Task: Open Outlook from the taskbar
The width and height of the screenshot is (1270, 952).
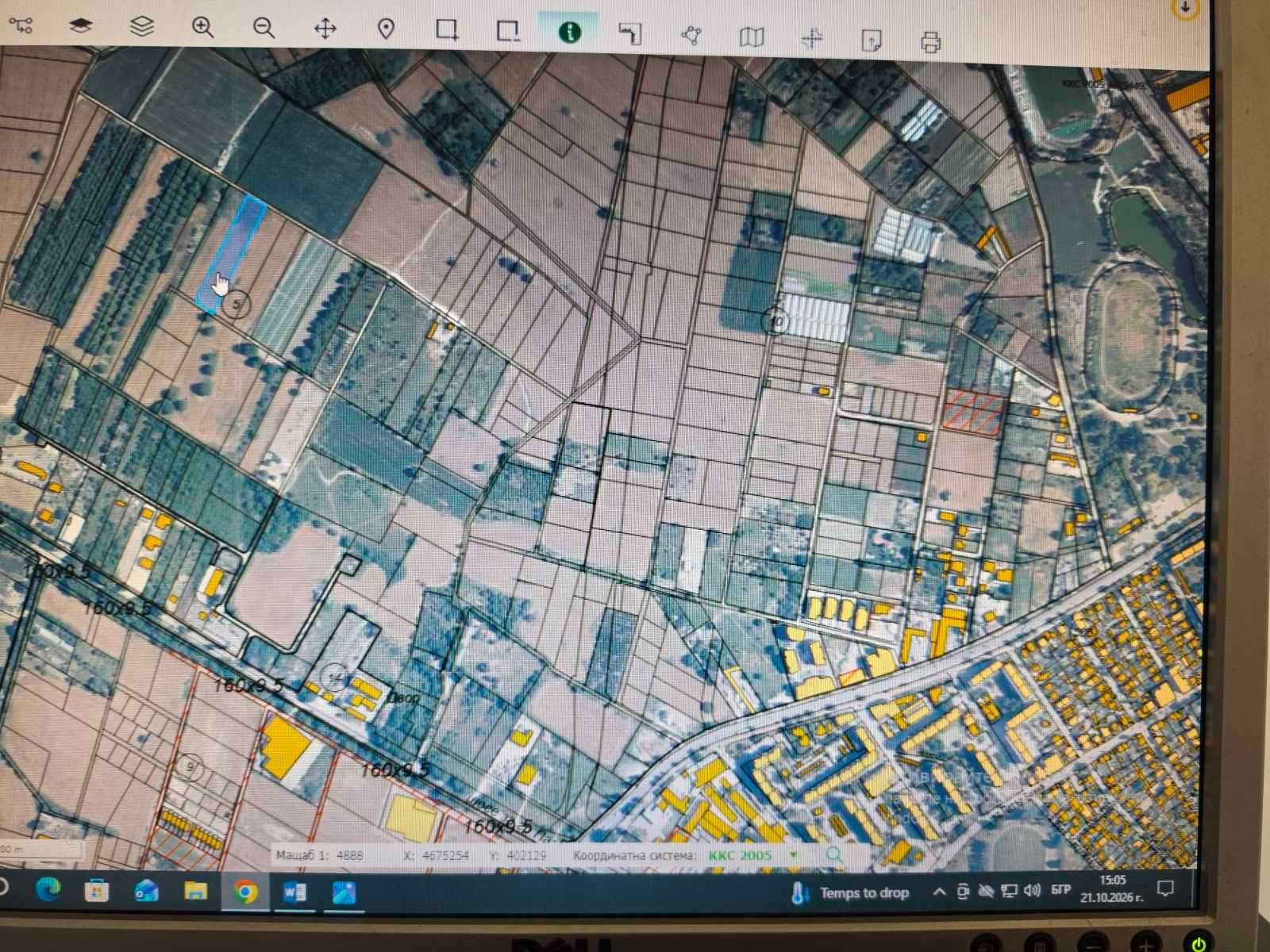Action: [x=146, y=891]
